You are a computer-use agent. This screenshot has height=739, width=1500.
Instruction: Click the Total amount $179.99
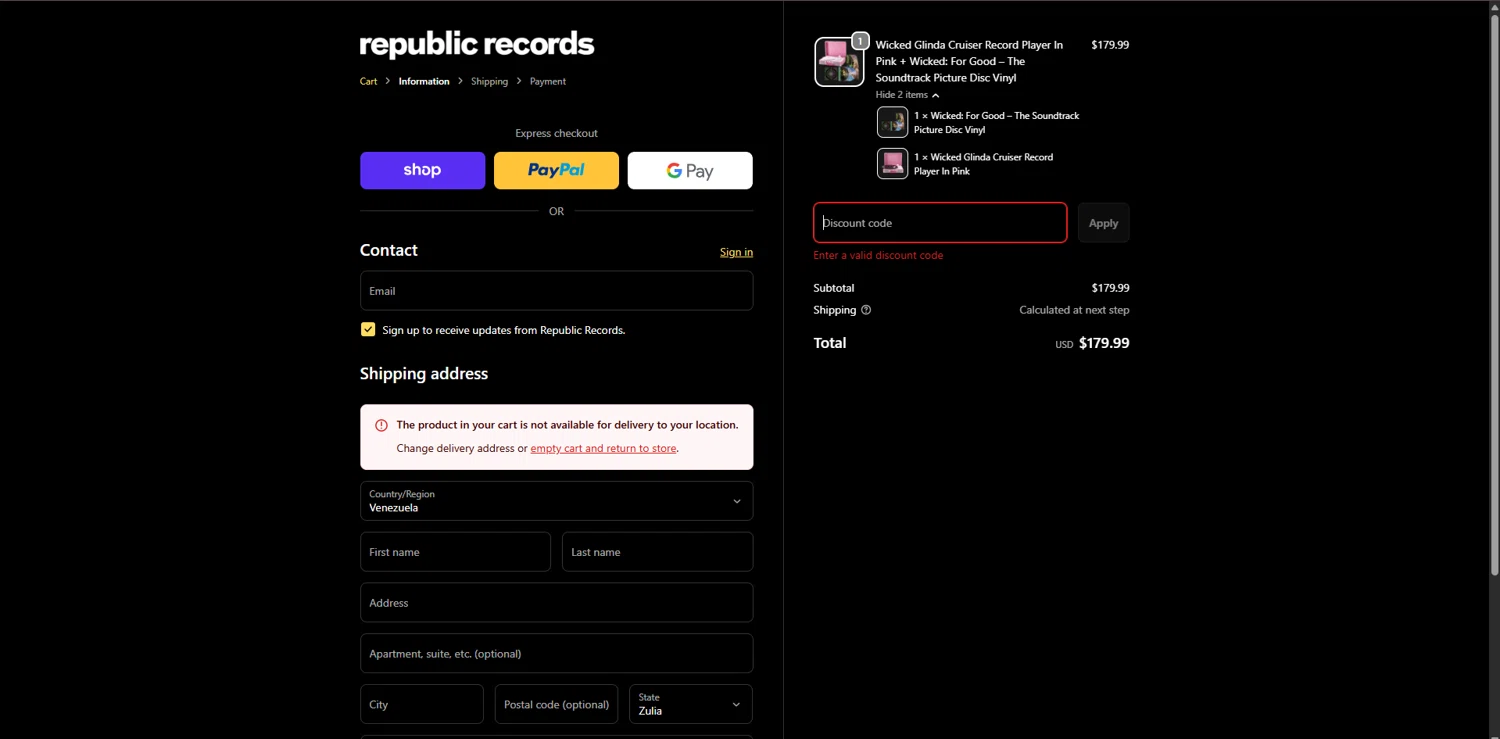[1104, 343]
